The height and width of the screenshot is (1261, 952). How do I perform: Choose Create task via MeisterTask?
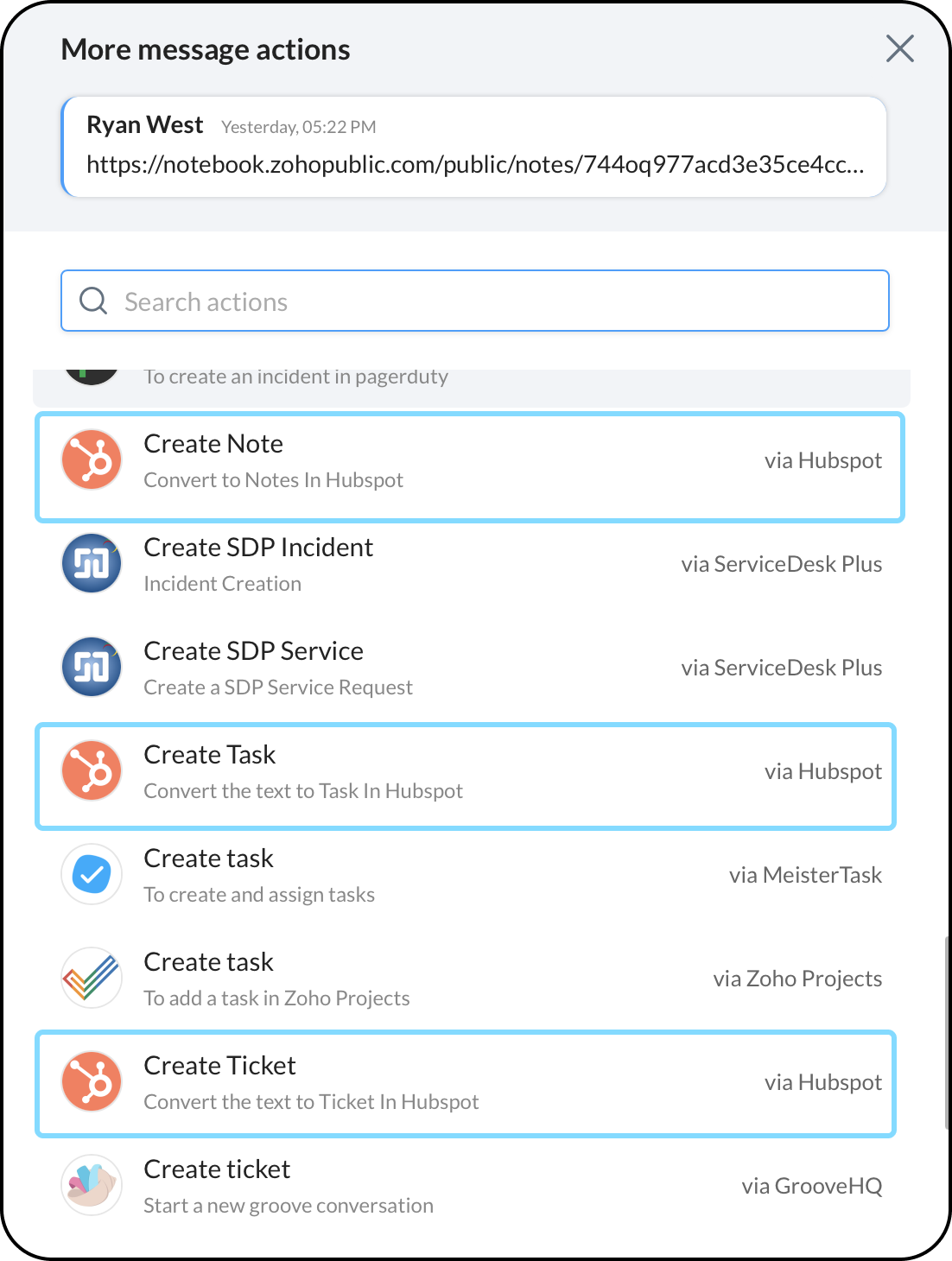click(x=466, y=875)
